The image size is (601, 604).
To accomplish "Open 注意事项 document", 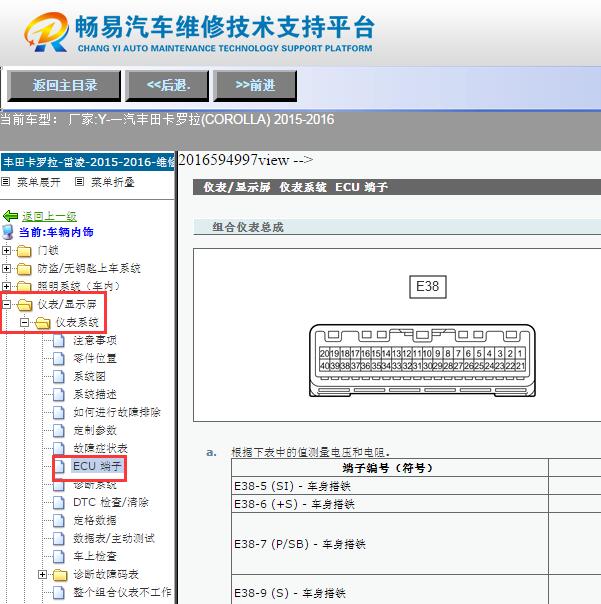I will tap(95, 340).
